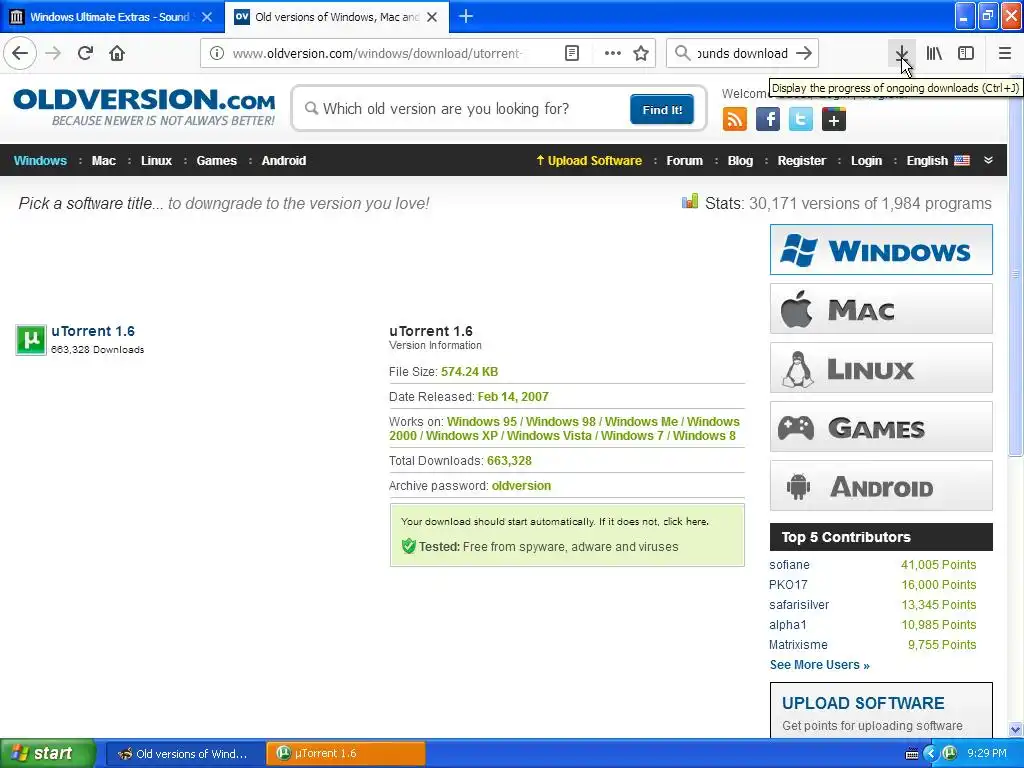Open the uTorrent 1.6 title link

(x=93, y=331)
